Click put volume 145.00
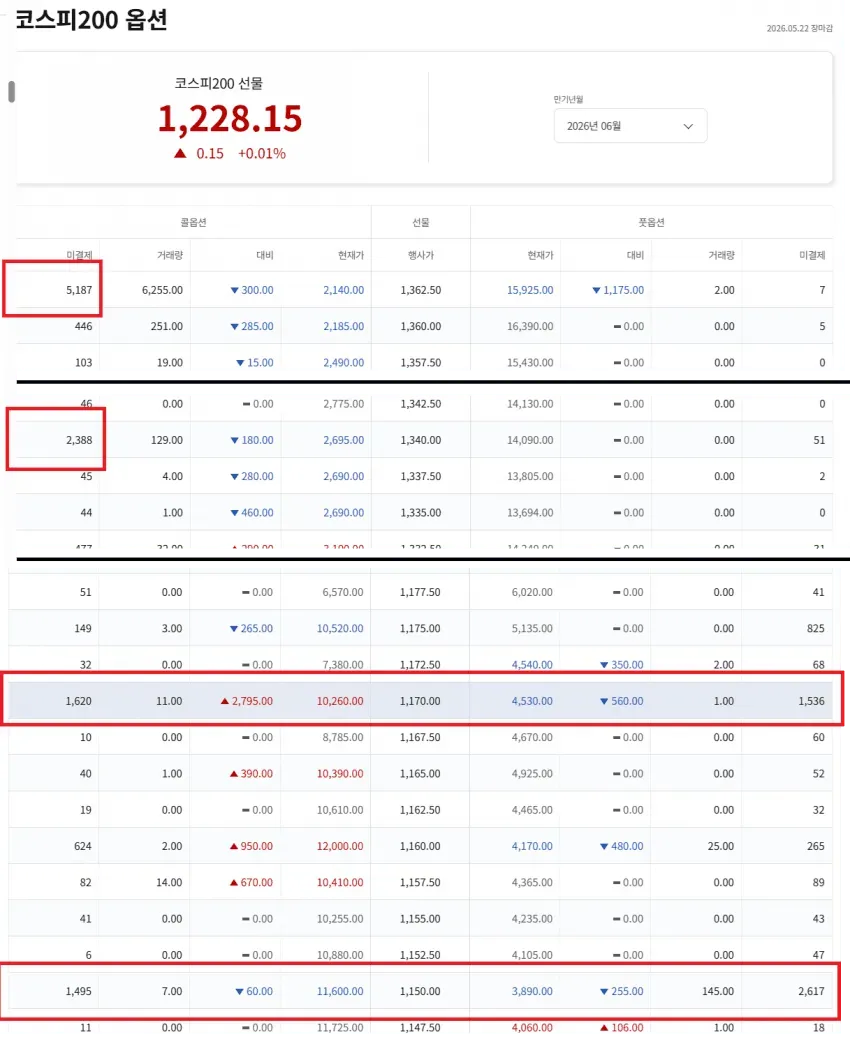The image size is (850, 1046). (x=718, y=991)
